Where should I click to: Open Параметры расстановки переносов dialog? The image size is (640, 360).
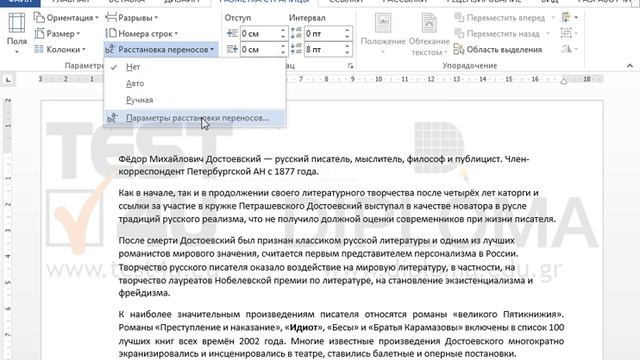point(195,118)
